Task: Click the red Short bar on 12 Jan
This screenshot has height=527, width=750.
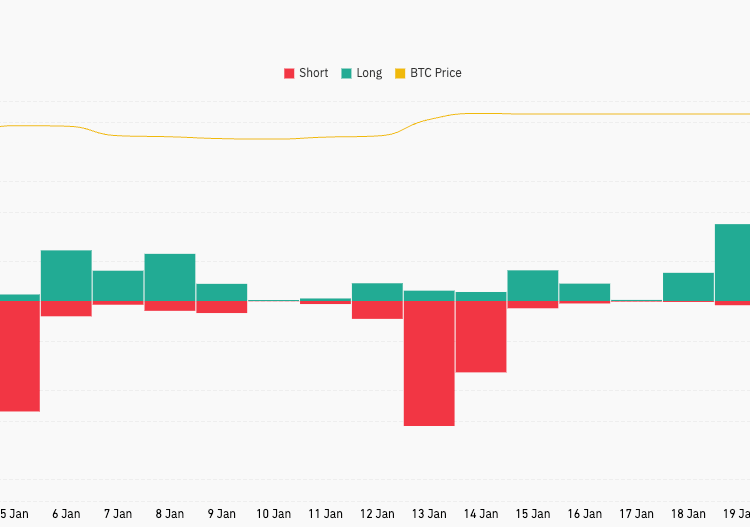Action: [x=377, y=310]
